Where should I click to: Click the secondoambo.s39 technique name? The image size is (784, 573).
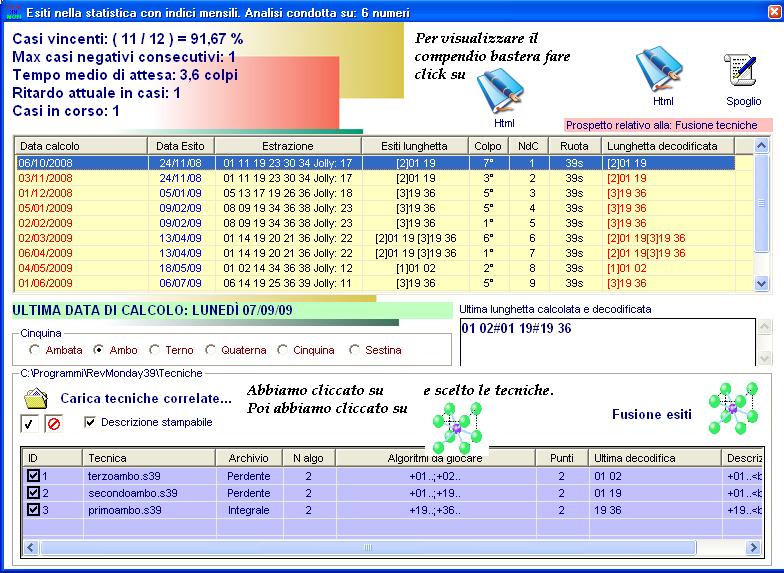133,493
